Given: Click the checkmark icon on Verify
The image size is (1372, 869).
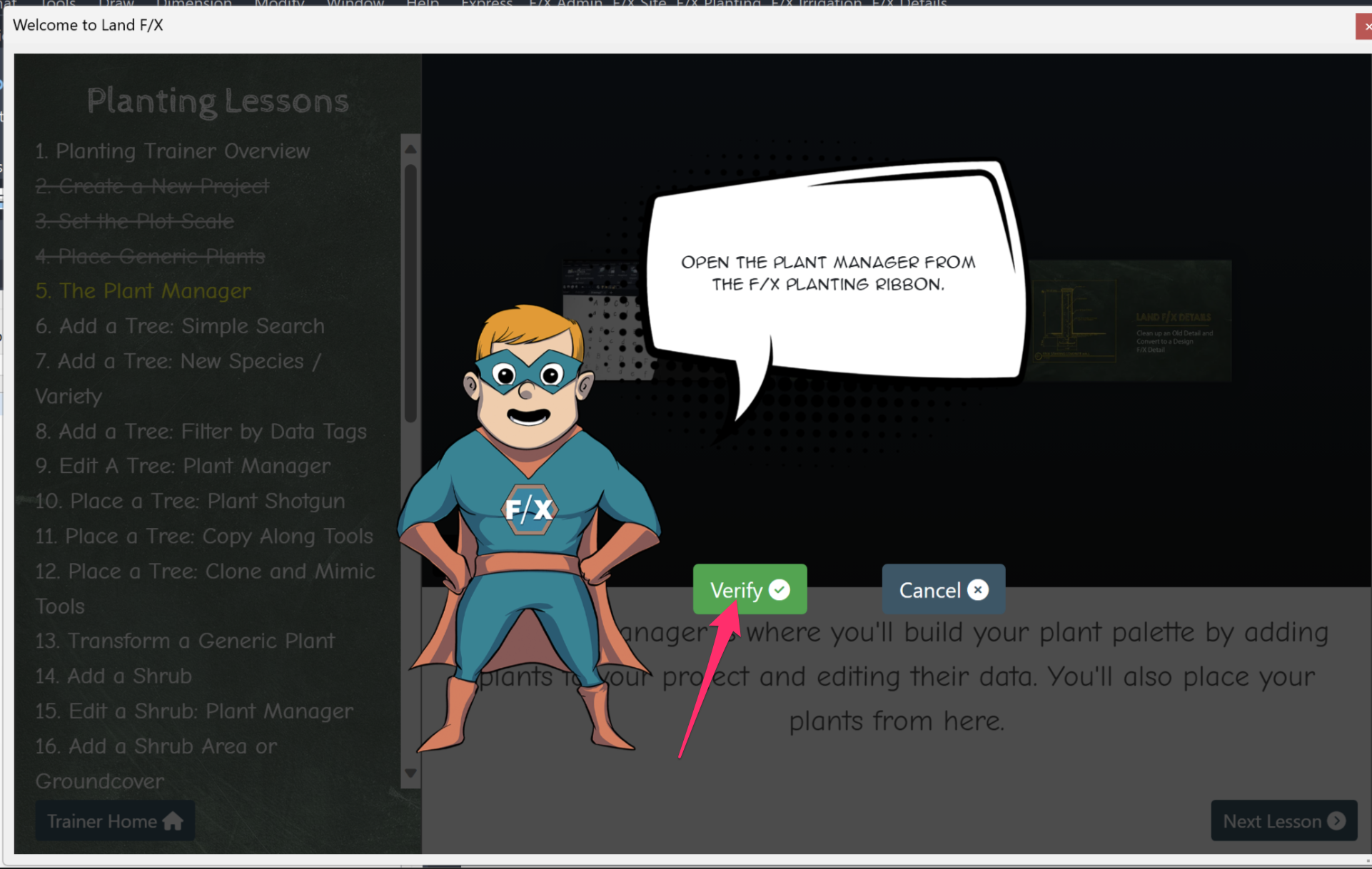Looking at the screenshot, I should pyautogui.click(x=780, y=589).
